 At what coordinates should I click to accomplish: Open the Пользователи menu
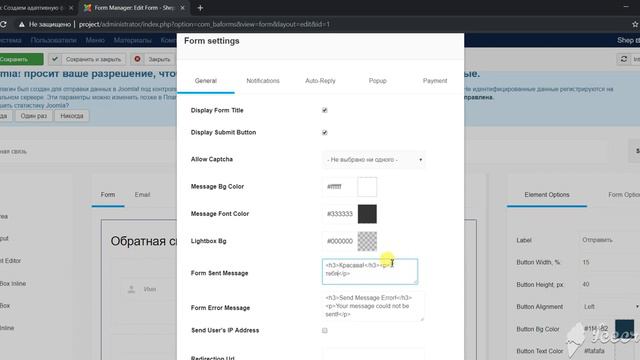coord(53,40)
